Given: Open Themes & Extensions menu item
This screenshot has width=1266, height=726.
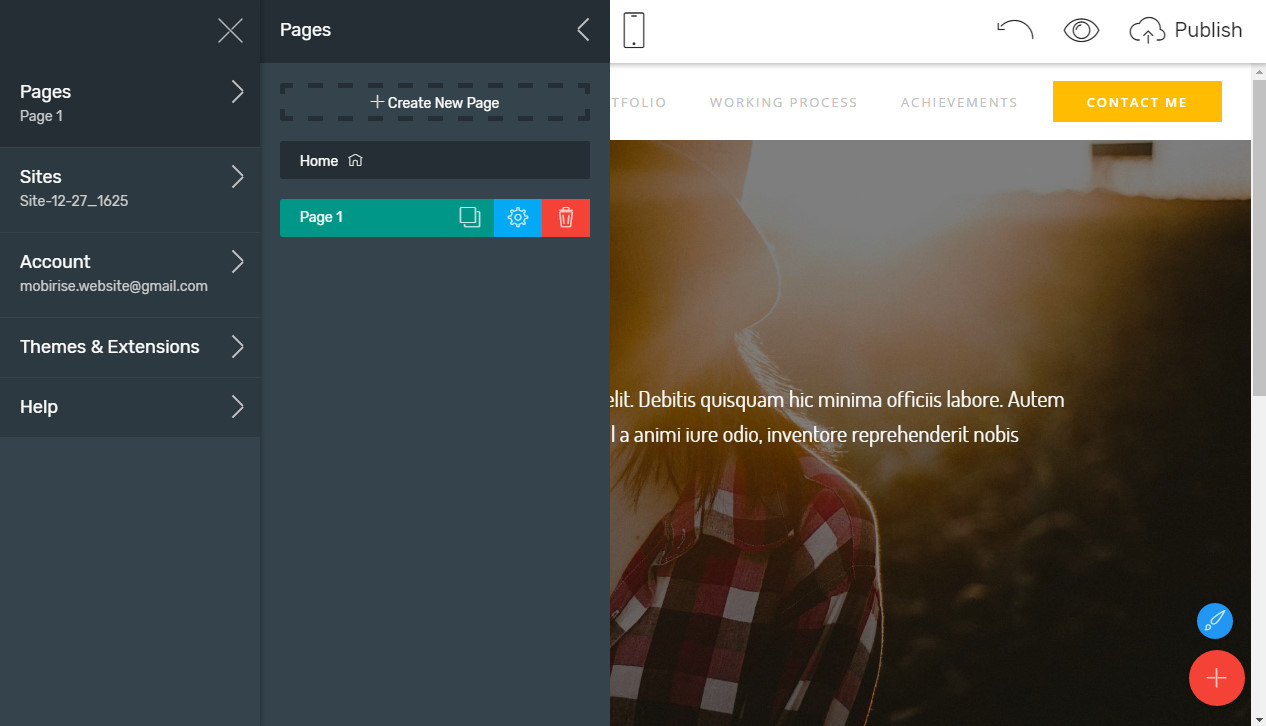Looking at the screenshot, I should (130, 347).
